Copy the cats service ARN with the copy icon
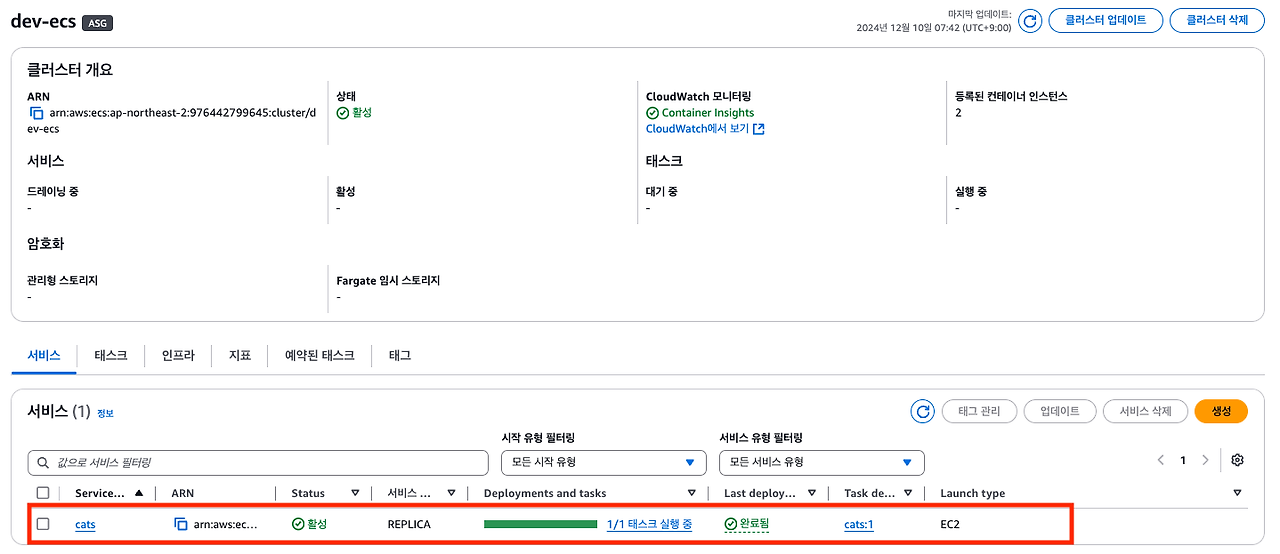The width and height of the screenshot is (1280, 554). 181,524
